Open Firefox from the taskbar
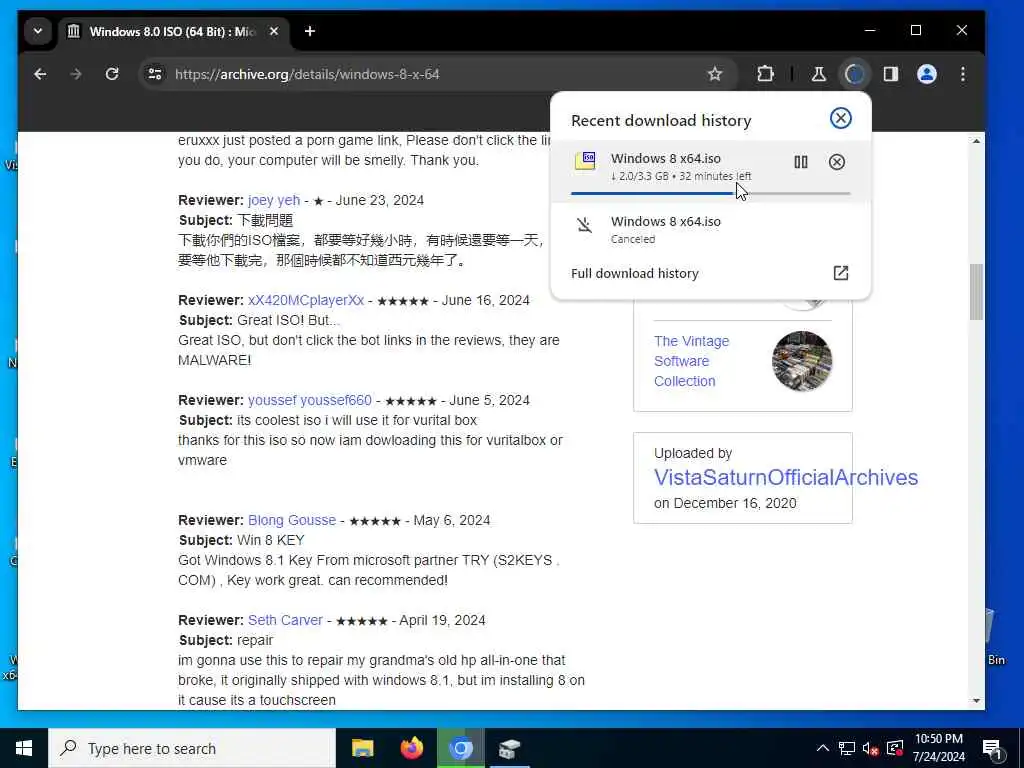The image size is (1024, 768). [411, 748]
